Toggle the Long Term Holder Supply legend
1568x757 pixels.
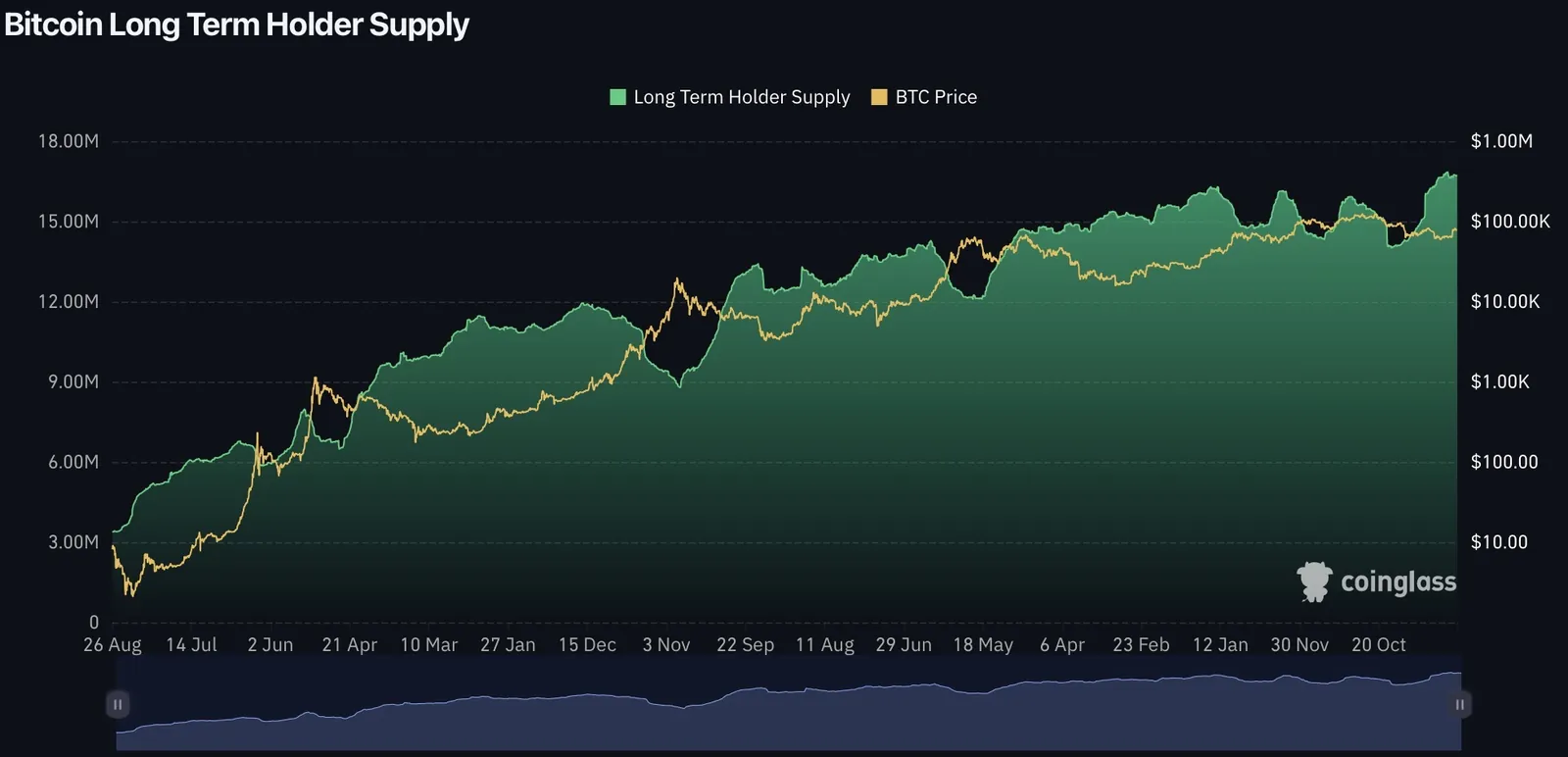[730, 97]
